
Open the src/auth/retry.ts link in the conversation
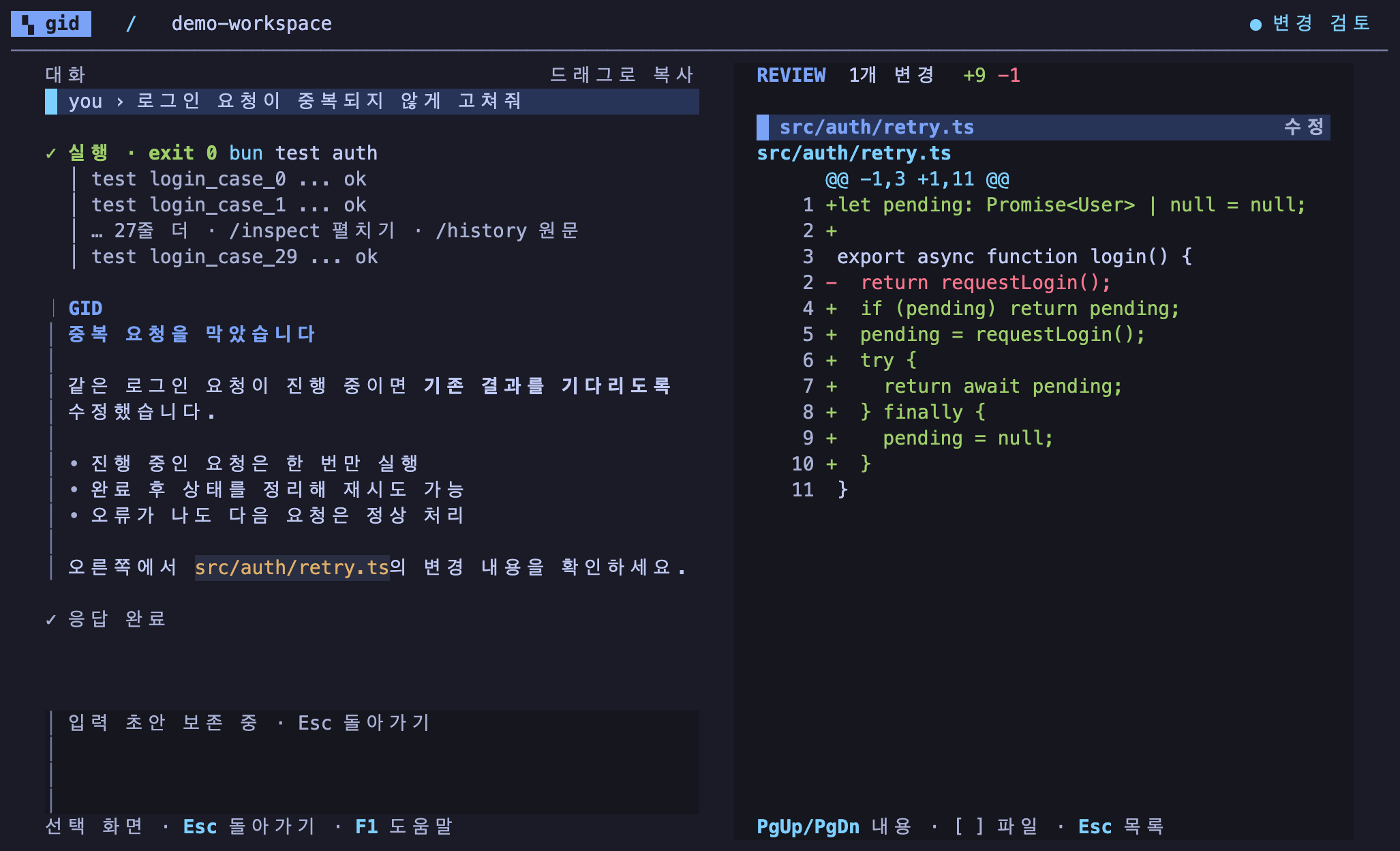pos(292,567)
